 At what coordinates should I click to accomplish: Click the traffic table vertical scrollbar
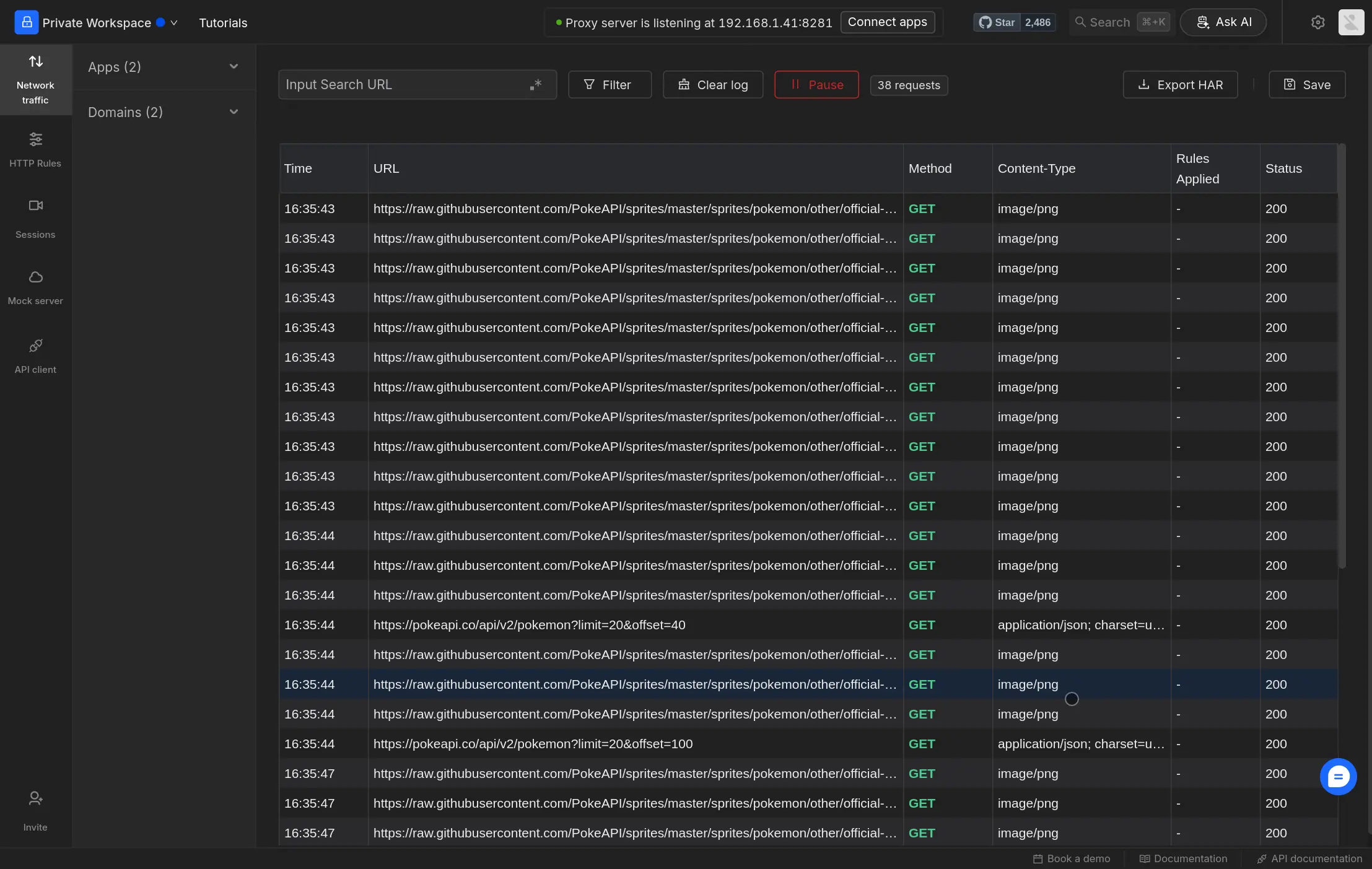point(1342,356)
